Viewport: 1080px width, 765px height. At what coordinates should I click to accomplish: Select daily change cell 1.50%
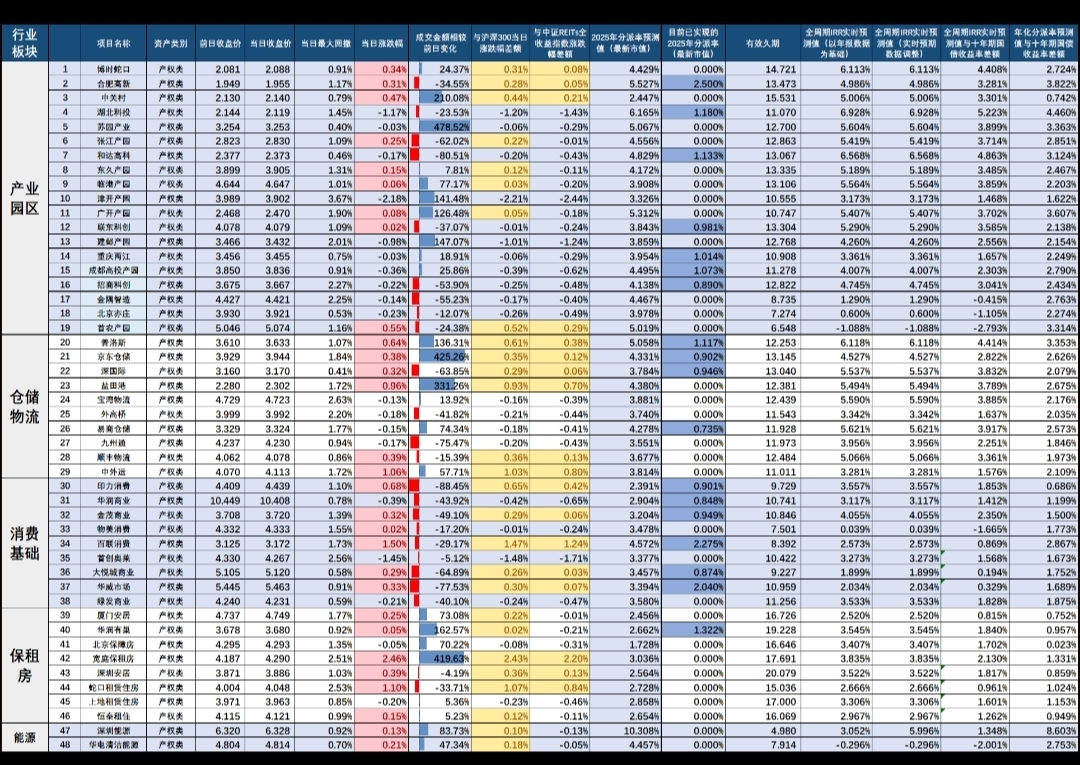tap(382, 543)
